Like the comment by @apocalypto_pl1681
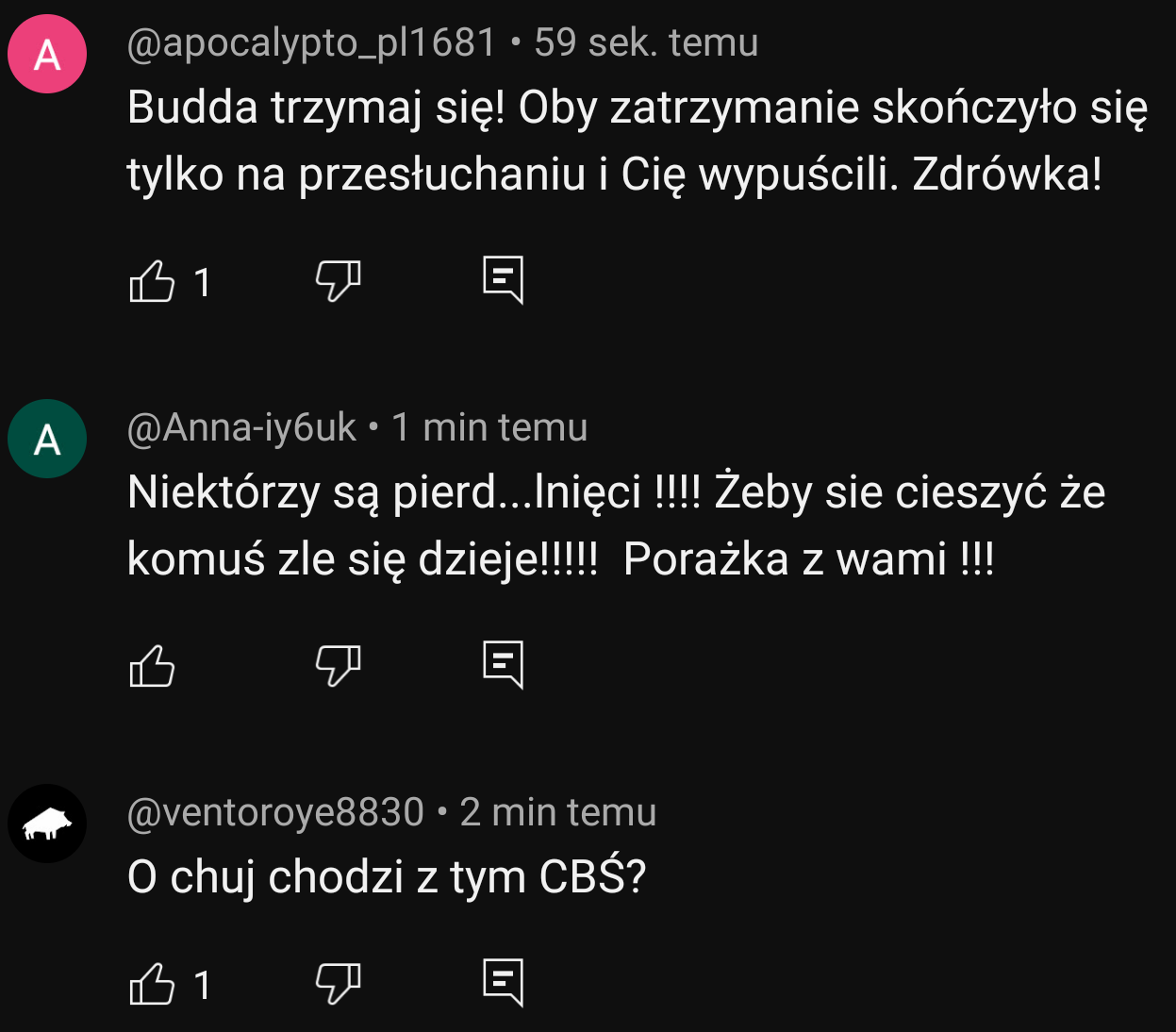 coord(152,281)
